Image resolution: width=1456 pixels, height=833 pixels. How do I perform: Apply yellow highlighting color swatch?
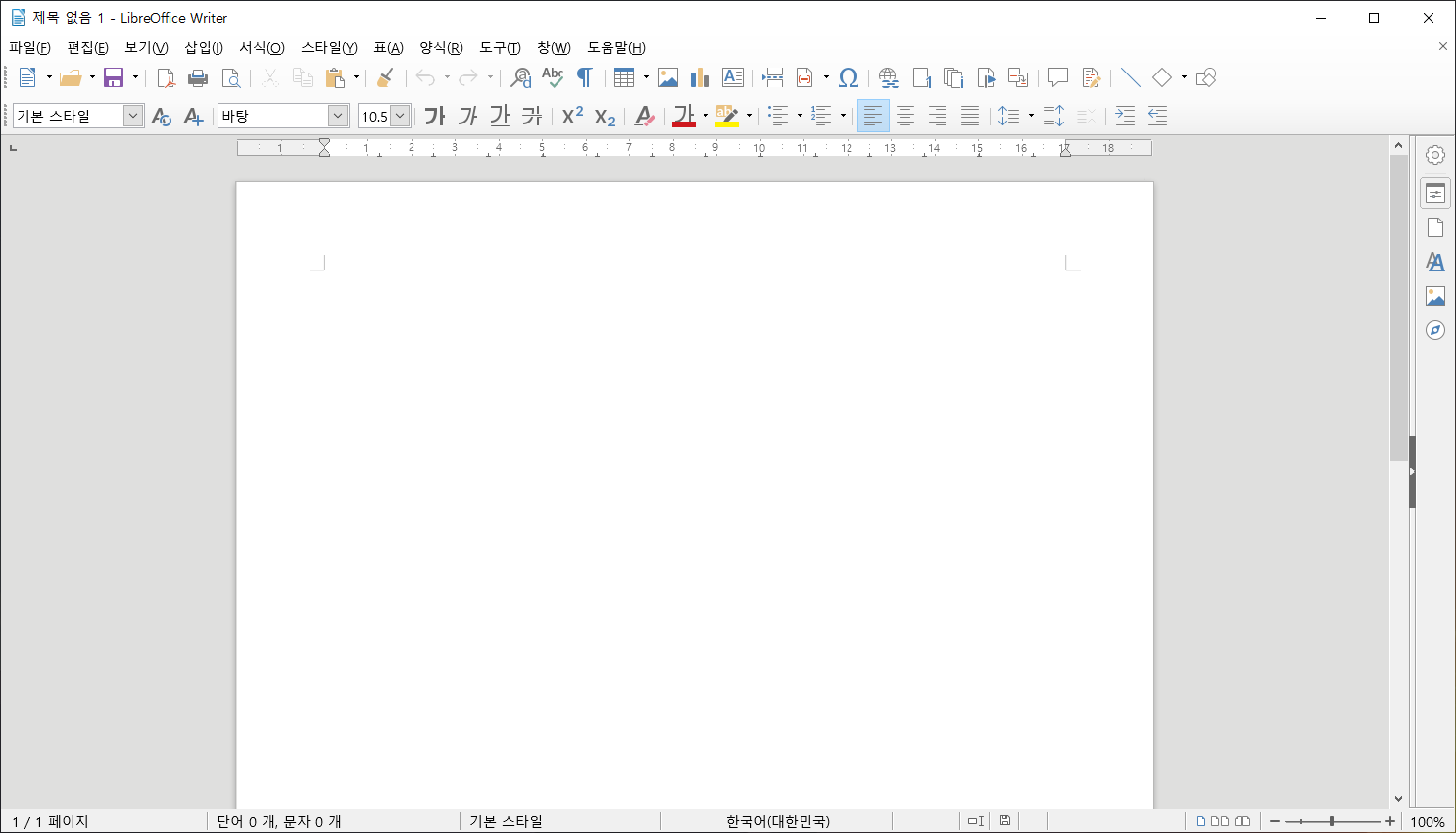point(727,116)
